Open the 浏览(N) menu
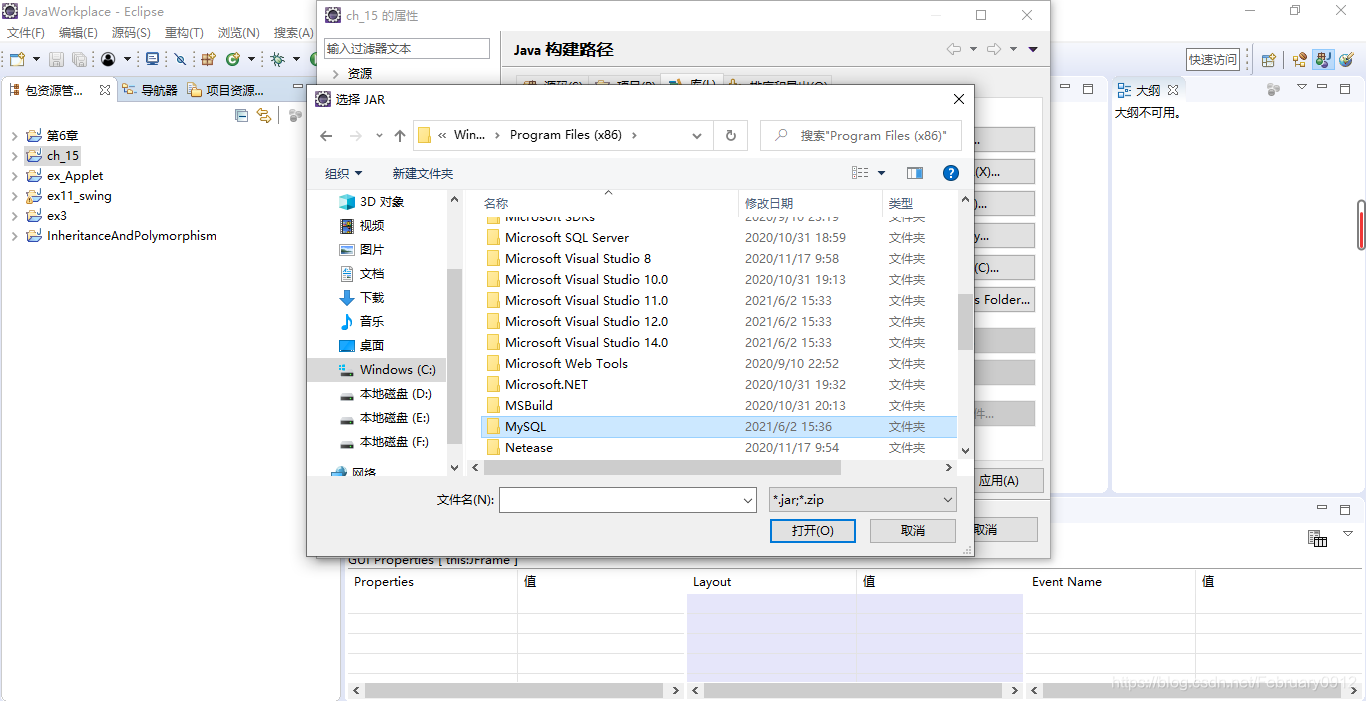Image resolution: width=1366 pixels, height=701 pixels. [x=238, y=33]
